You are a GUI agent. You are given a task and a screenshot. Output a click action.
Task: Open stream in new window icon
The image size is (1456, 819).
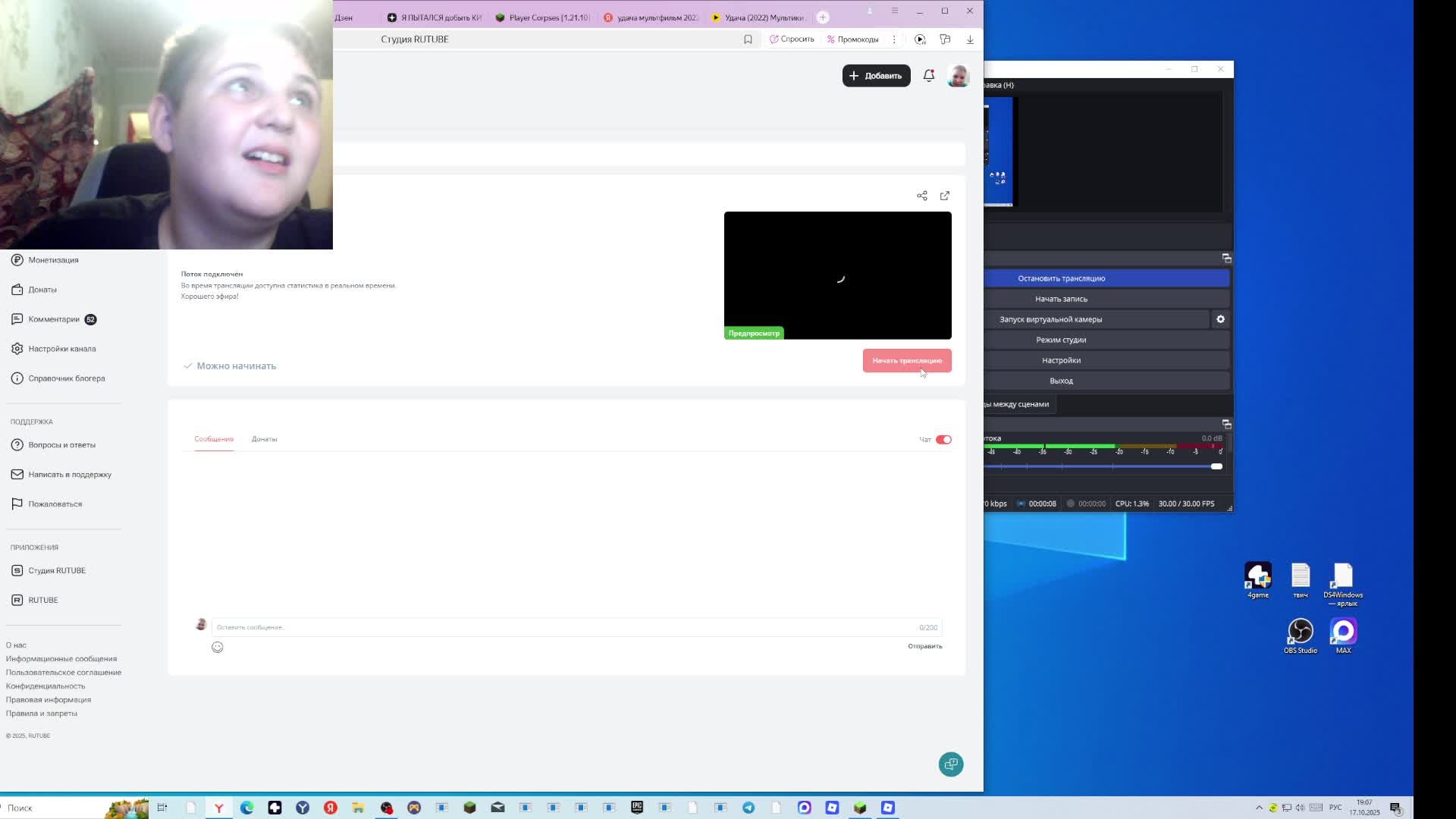point(944,196)
